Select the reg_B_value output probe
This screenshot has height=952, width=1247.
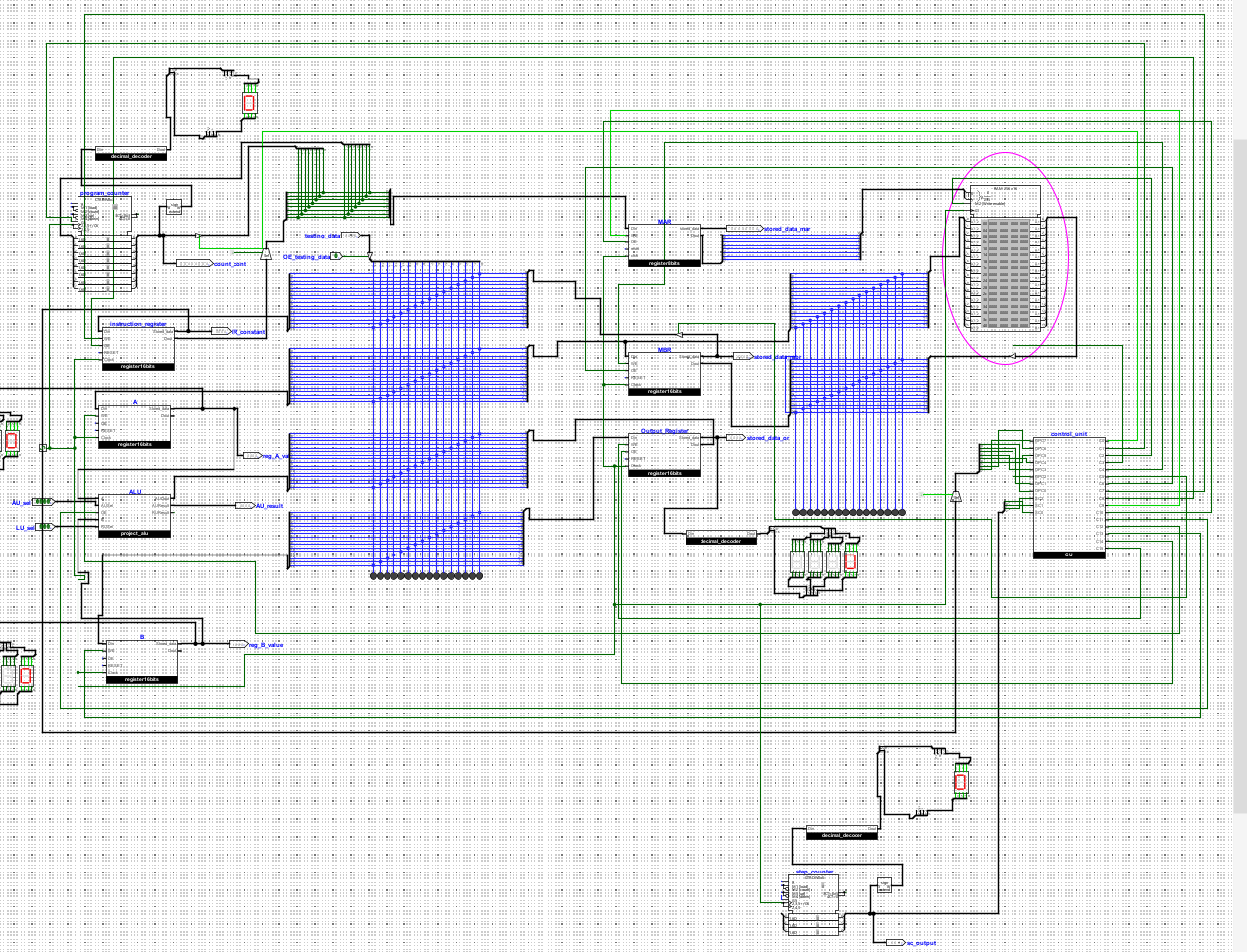point(238,644)
